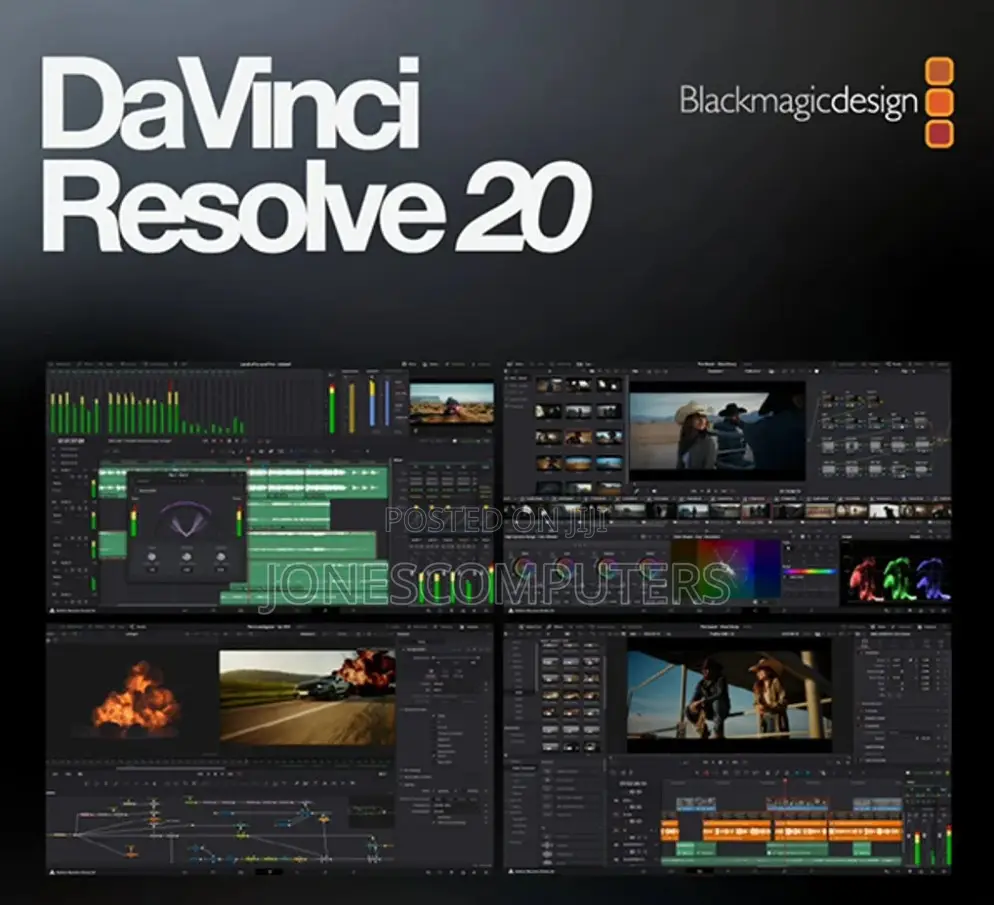
Task: Click the Fairlight timecode display above the track list
Action: click(x=71, y=440)
